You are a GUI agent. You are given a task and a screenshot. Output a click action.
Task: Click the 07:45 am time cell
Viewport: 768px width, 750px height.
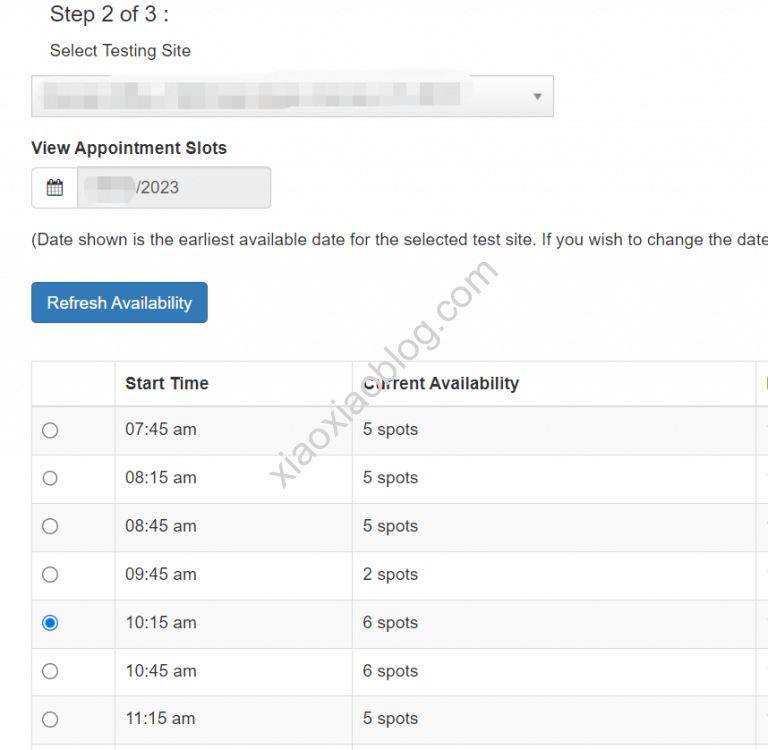click(161, 430)
